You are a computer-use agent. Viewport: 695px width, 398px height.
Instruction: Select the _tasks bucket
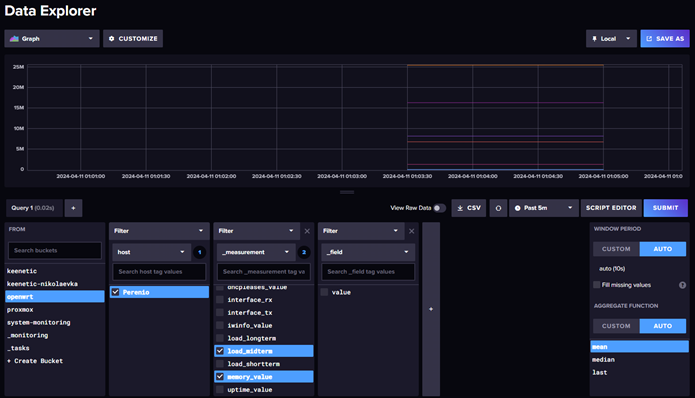[55, 348]
